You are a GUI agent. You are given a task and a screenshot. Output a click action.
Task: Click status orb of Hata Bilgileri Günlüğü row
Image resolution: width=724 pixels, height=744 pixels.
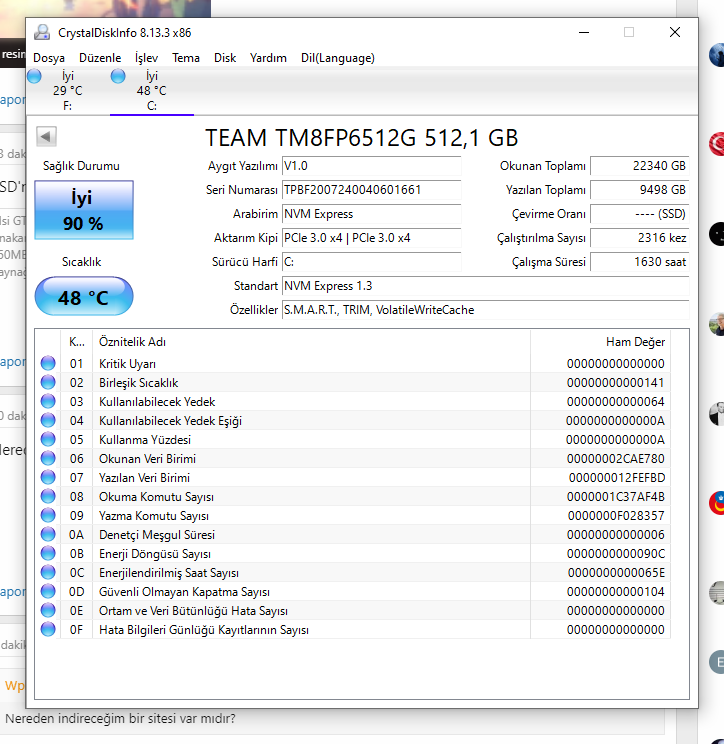click(x=48, y=629)
